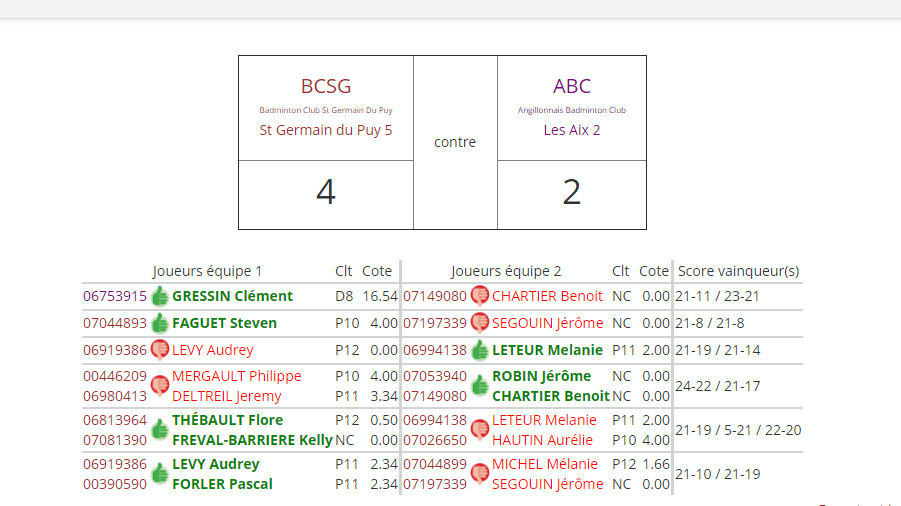
Task: Click the 24-22 / 21-17 score cell
Action: pos(717,386)
